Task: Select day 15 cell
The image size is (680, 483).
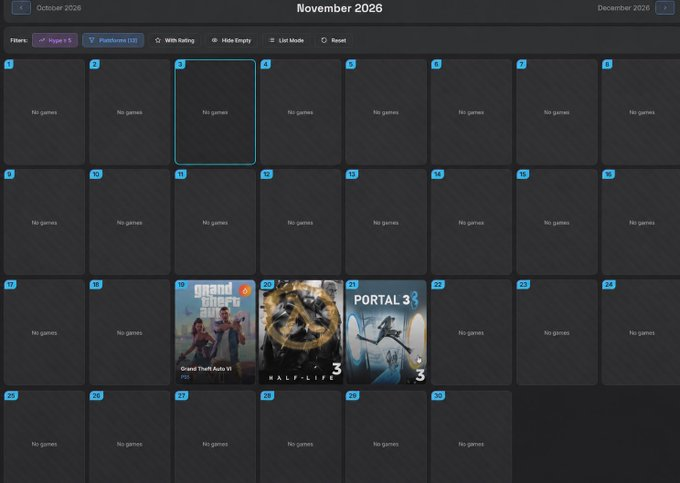Action: click(x=557, y=222)
